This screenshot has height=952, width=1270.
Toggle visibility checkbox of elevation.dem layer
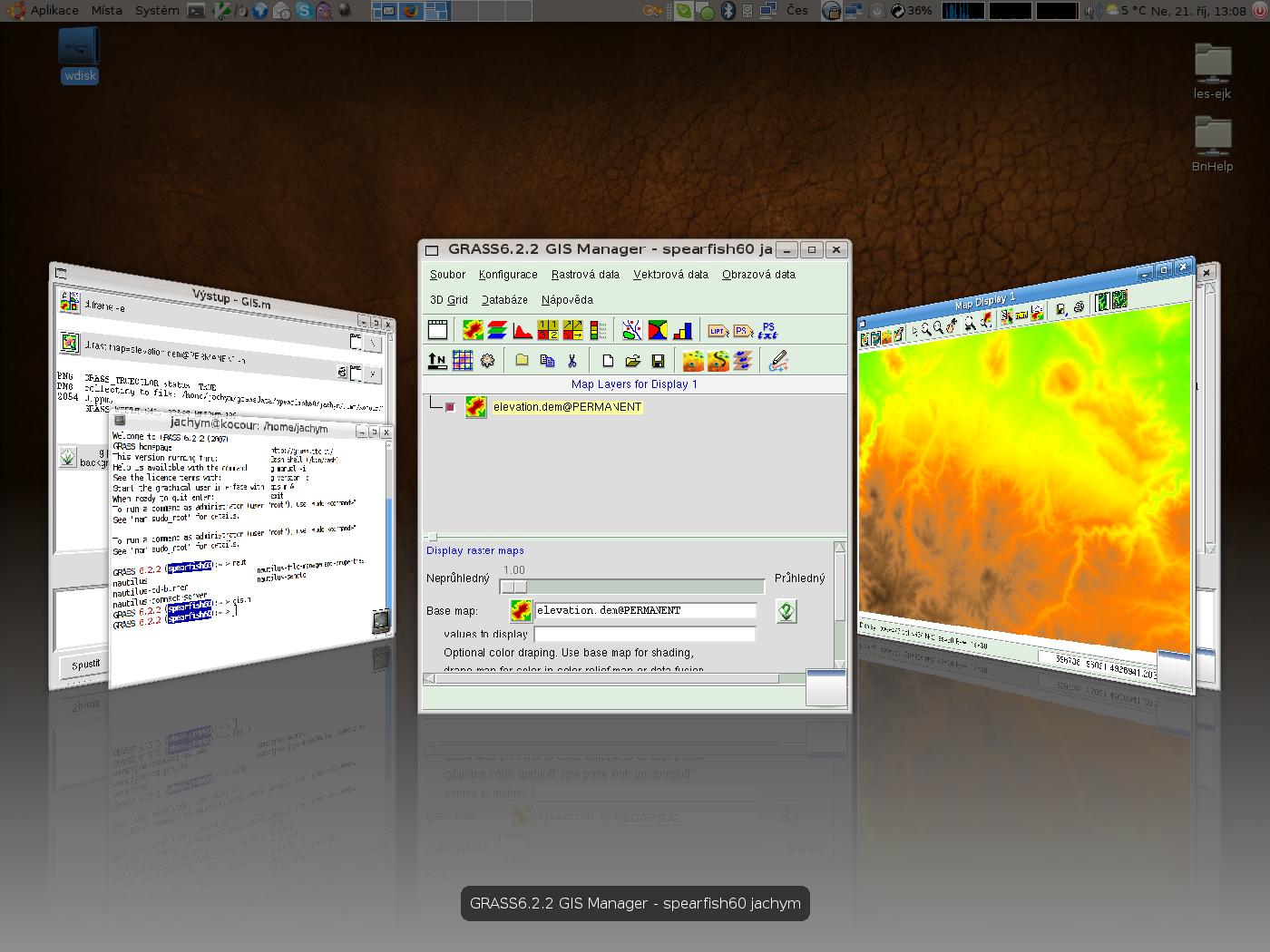[450, 407]
